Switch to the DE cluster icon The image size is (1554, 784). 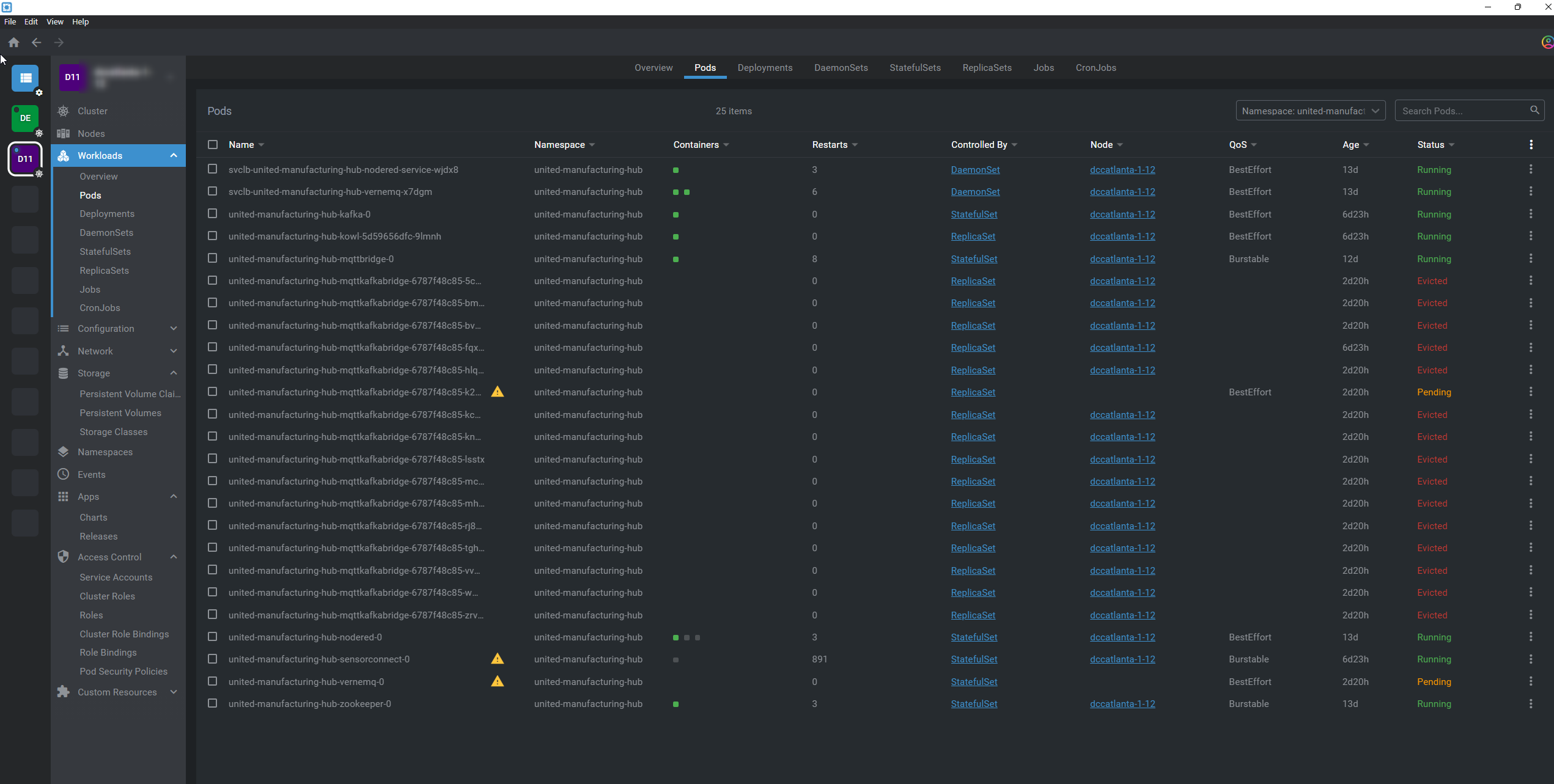25,118
